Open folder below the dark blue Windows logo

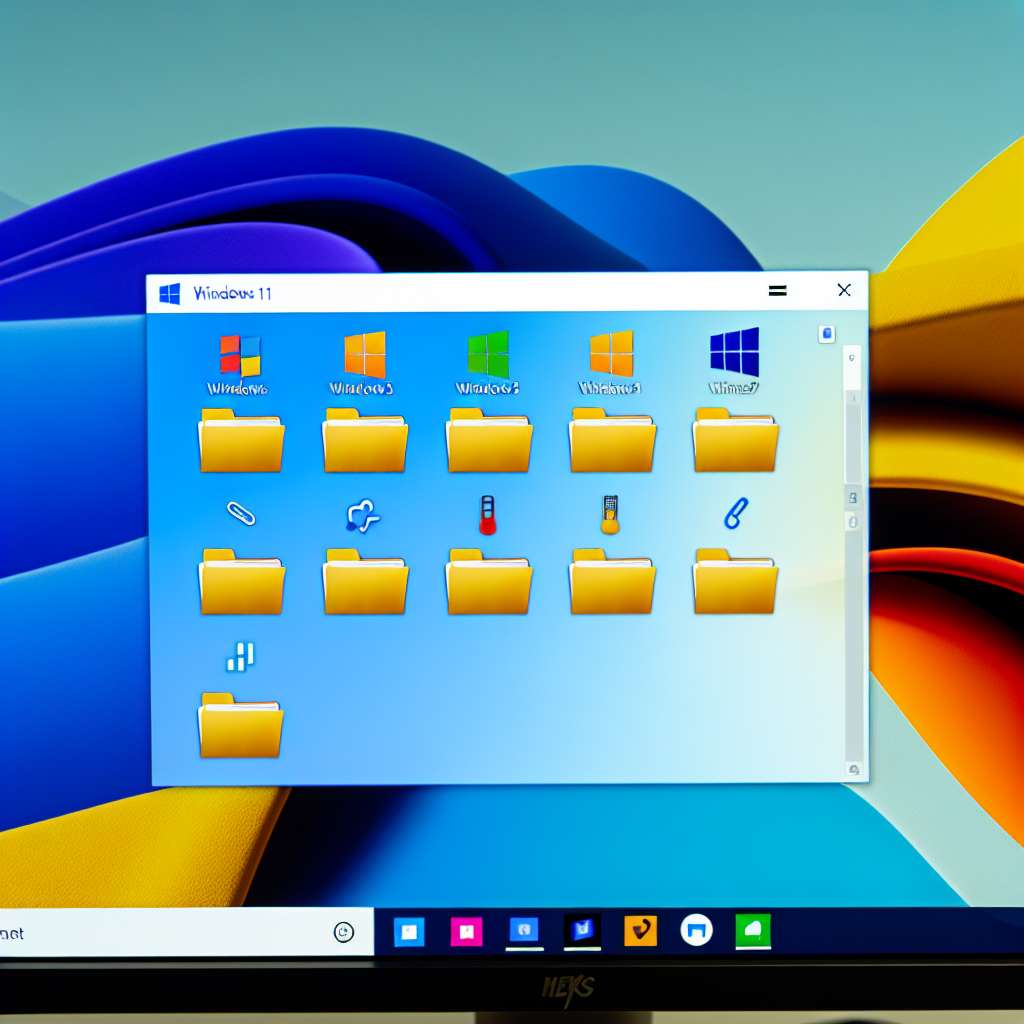coord(735,441)
